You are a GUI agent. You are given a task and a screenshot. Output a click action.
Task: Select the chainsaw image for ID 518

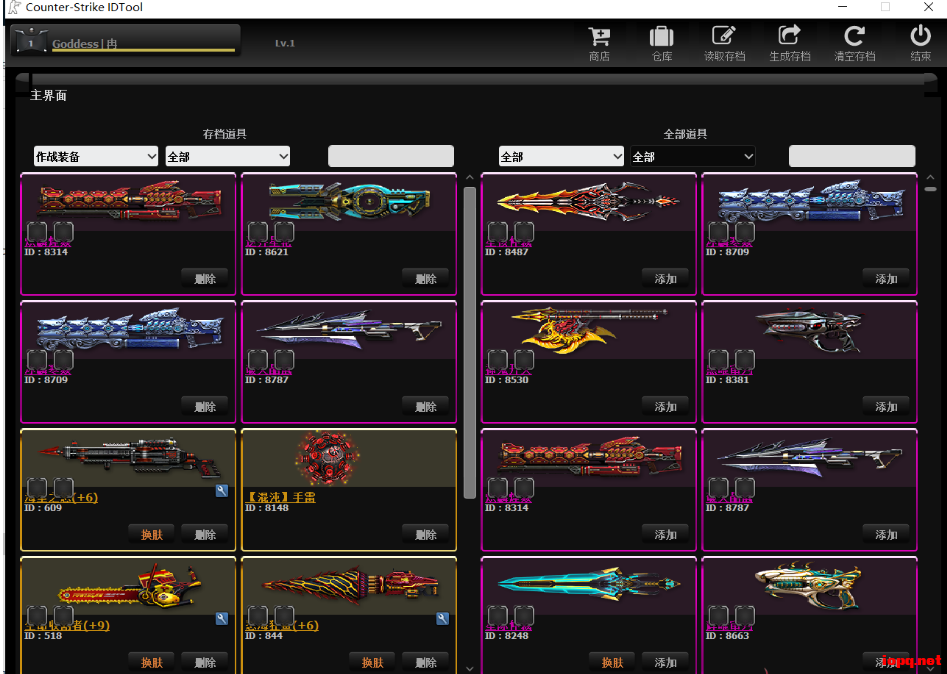click(x=129, y=586)
